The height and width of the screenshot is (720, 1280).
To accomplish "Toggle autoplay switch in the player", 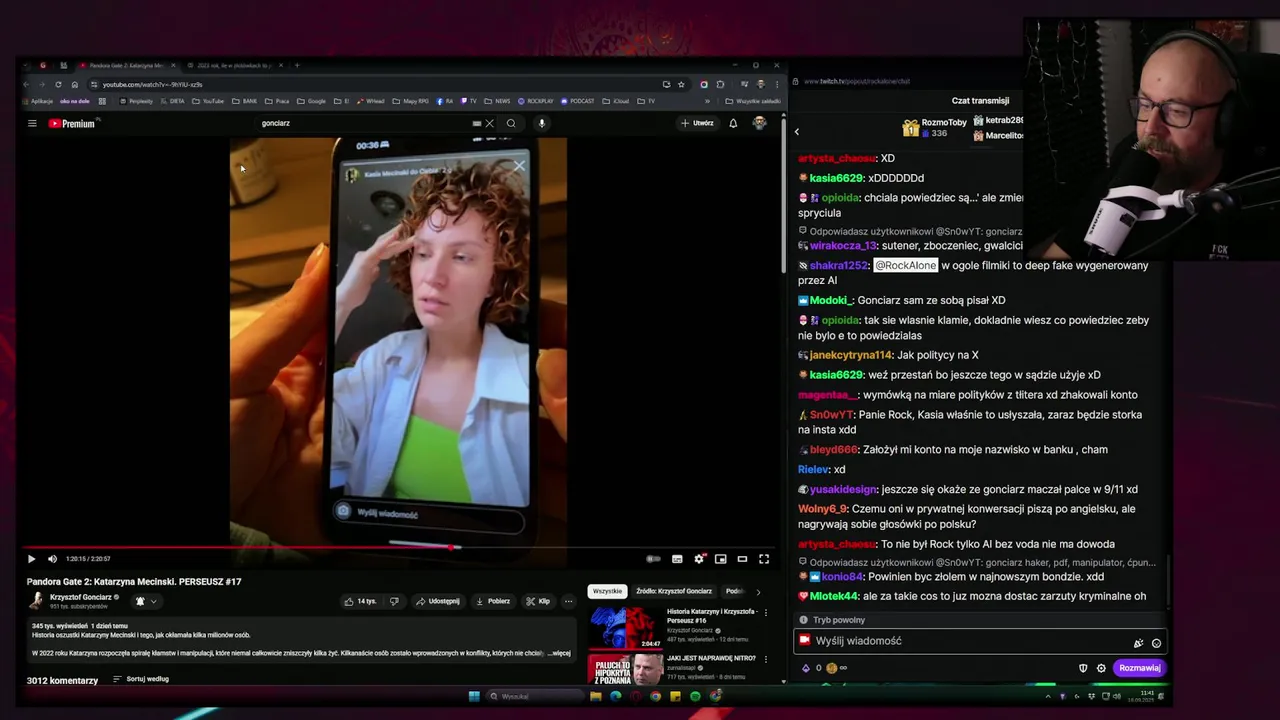I will 653,559.
